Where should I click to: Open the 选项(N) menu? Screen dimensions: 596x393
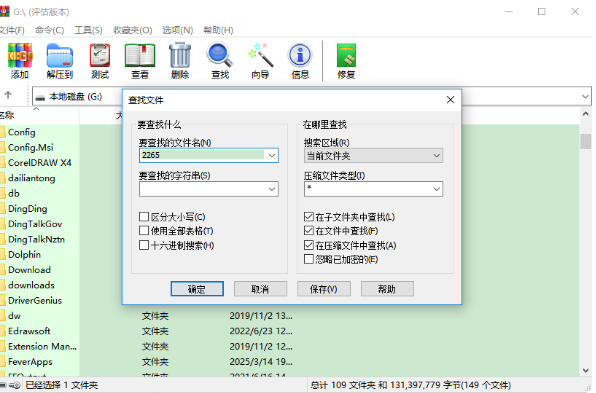pyautogui.click(x=178, y=30)
